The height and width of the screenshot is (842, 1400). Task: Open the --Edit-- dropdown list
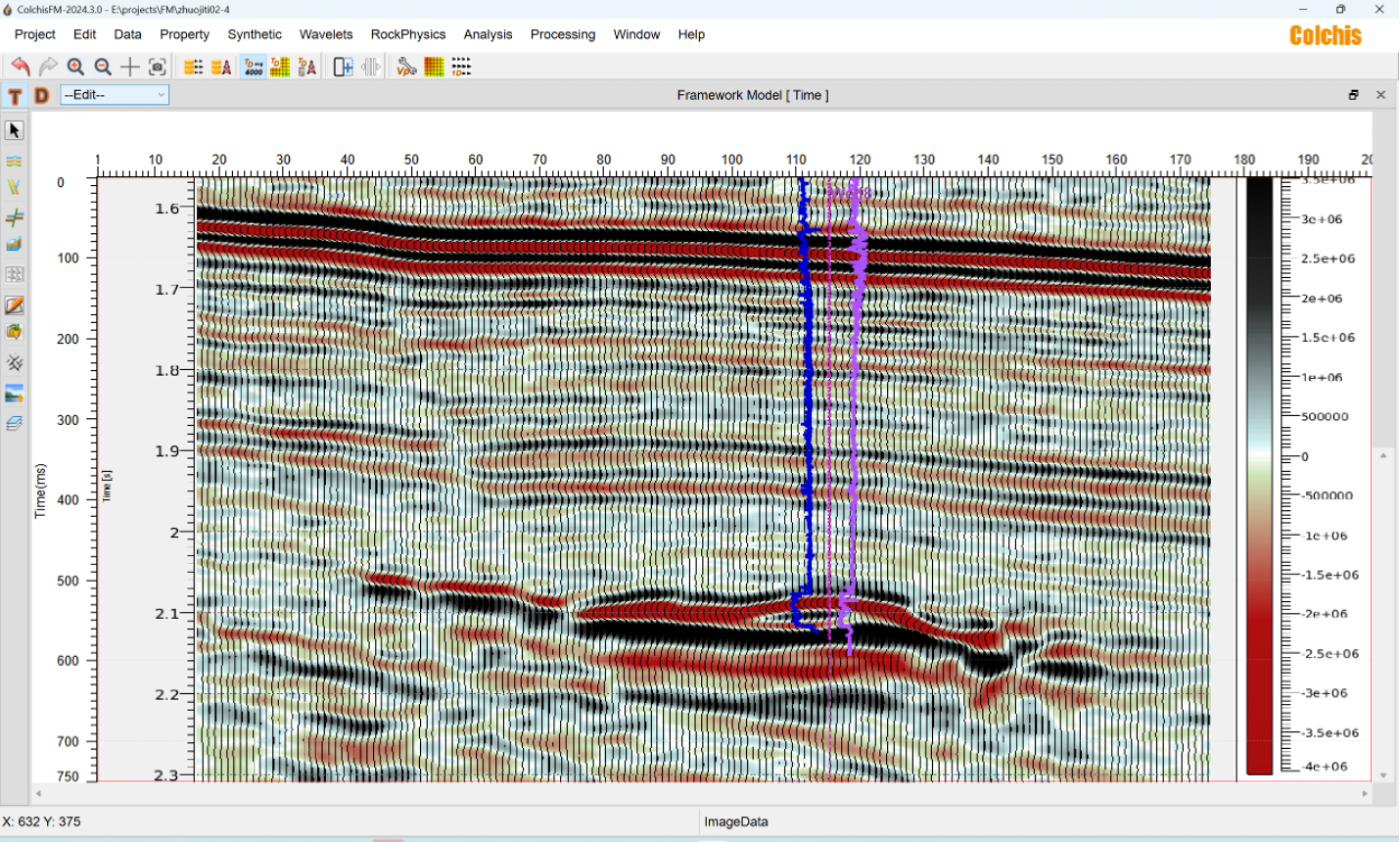coord(115,95)
